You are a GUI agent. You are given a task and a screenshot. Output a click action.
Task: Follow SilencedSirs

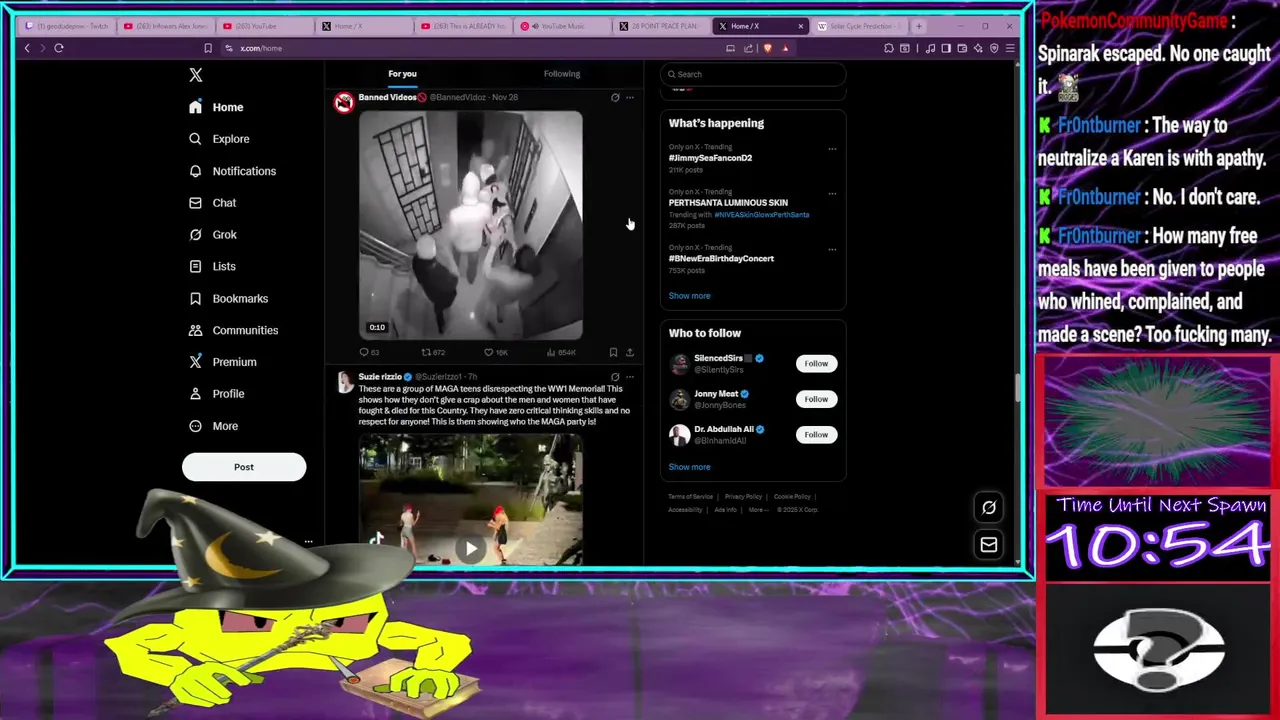pos(816,364)
